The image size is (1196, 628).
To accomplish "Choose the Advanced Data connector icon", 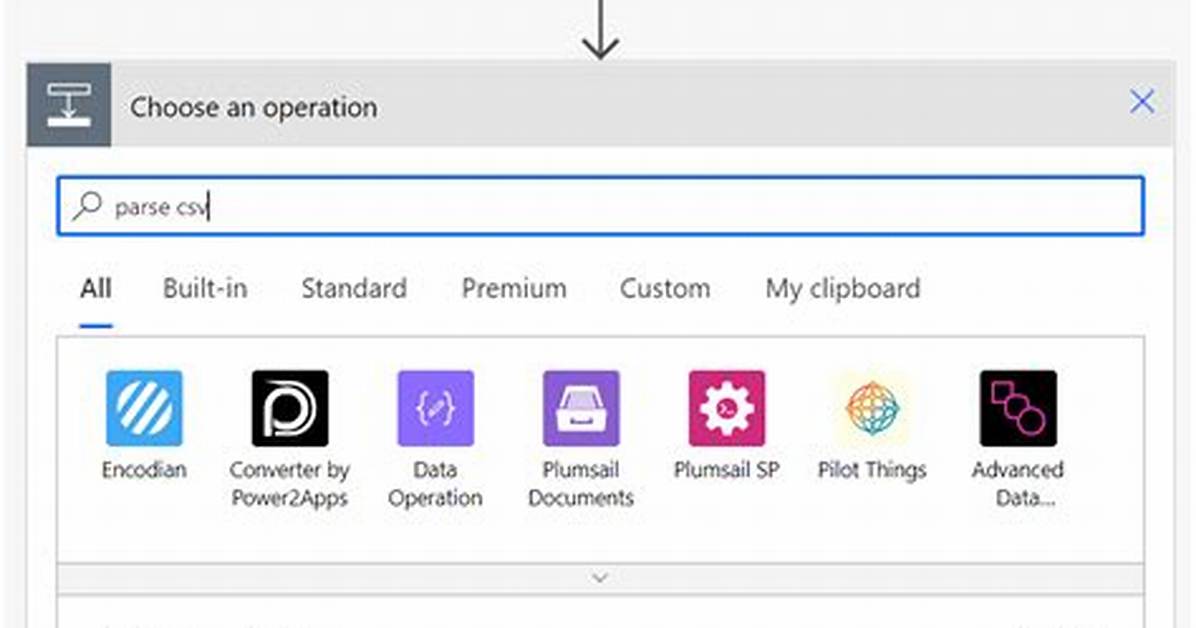I will (x=1018, y=408).
